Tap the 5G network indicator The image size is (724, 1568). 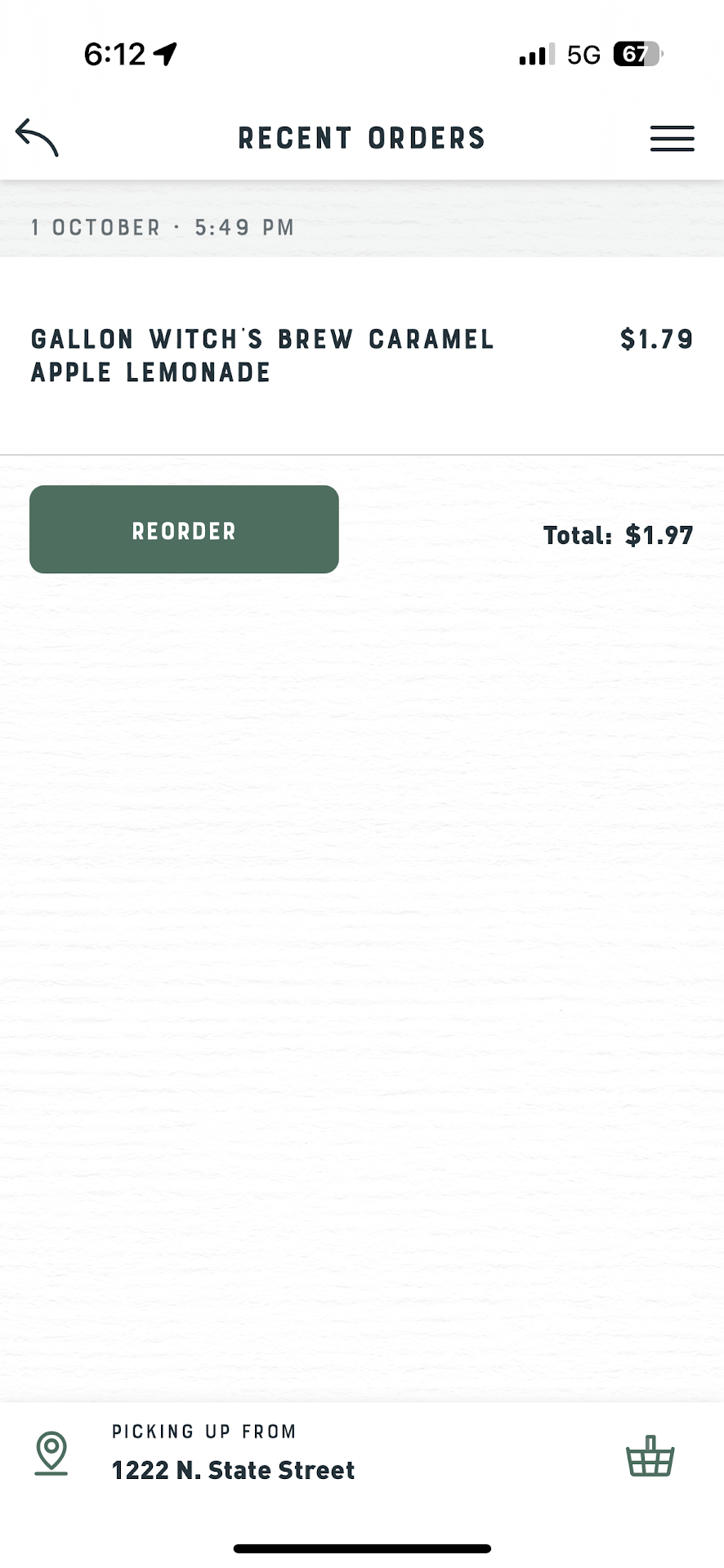pos(583,55)
